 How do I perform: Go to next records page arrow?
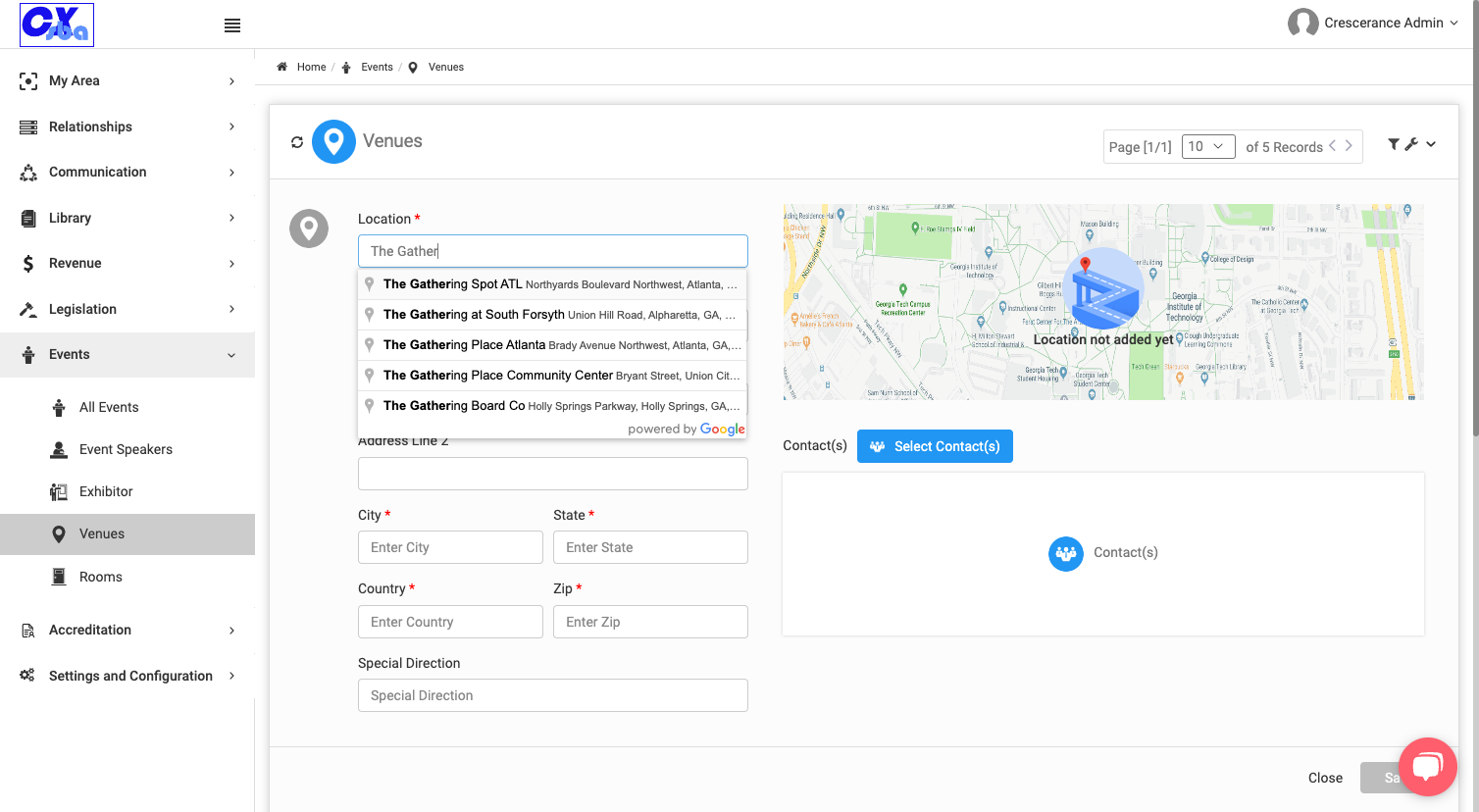(1349, 146)
